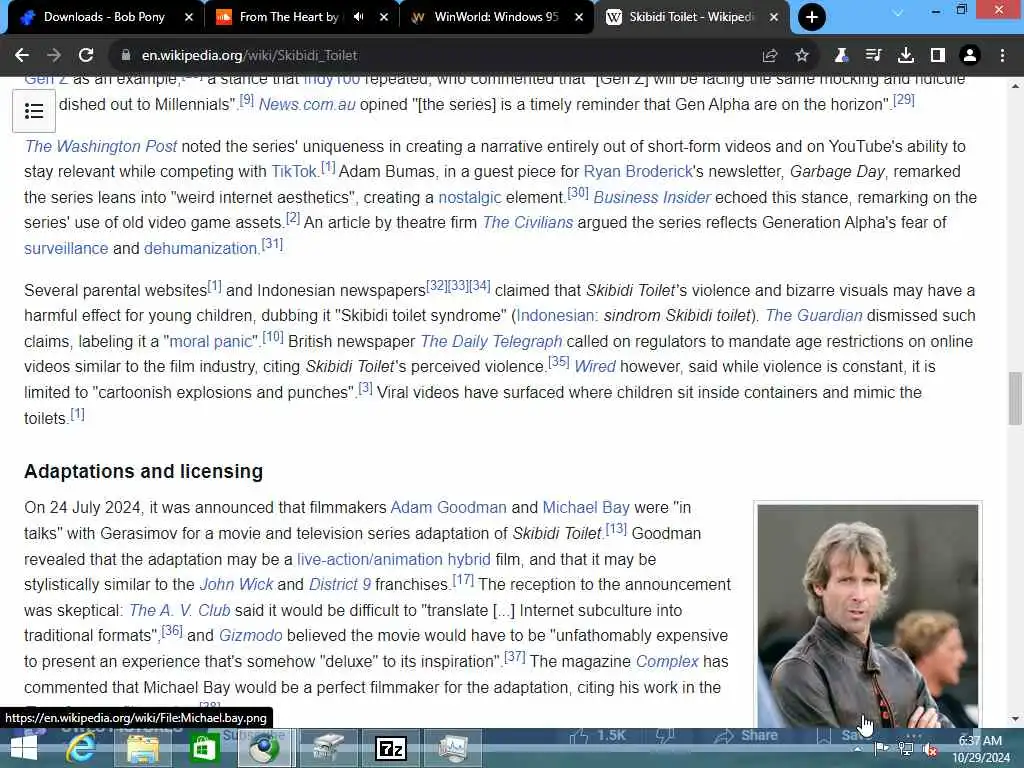Open the Business Insider link

tap(652, 197)
